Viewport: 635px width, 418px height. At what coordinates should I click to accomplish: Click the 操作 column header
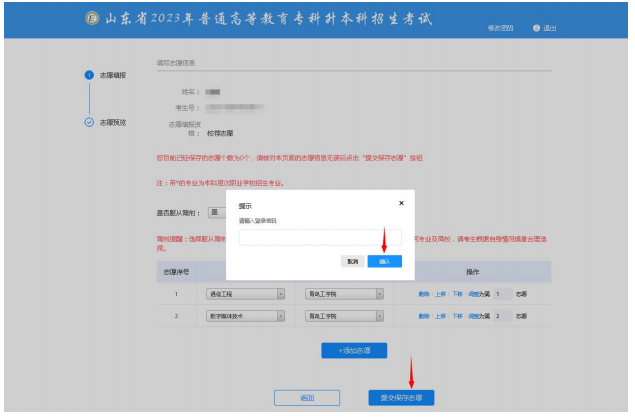[472, 272]
